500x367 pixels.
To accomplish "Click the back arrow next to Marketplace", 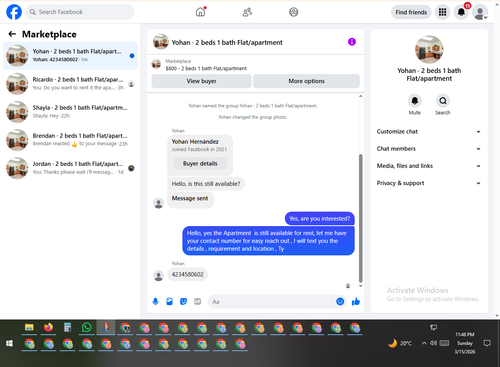I will (12, 34).
